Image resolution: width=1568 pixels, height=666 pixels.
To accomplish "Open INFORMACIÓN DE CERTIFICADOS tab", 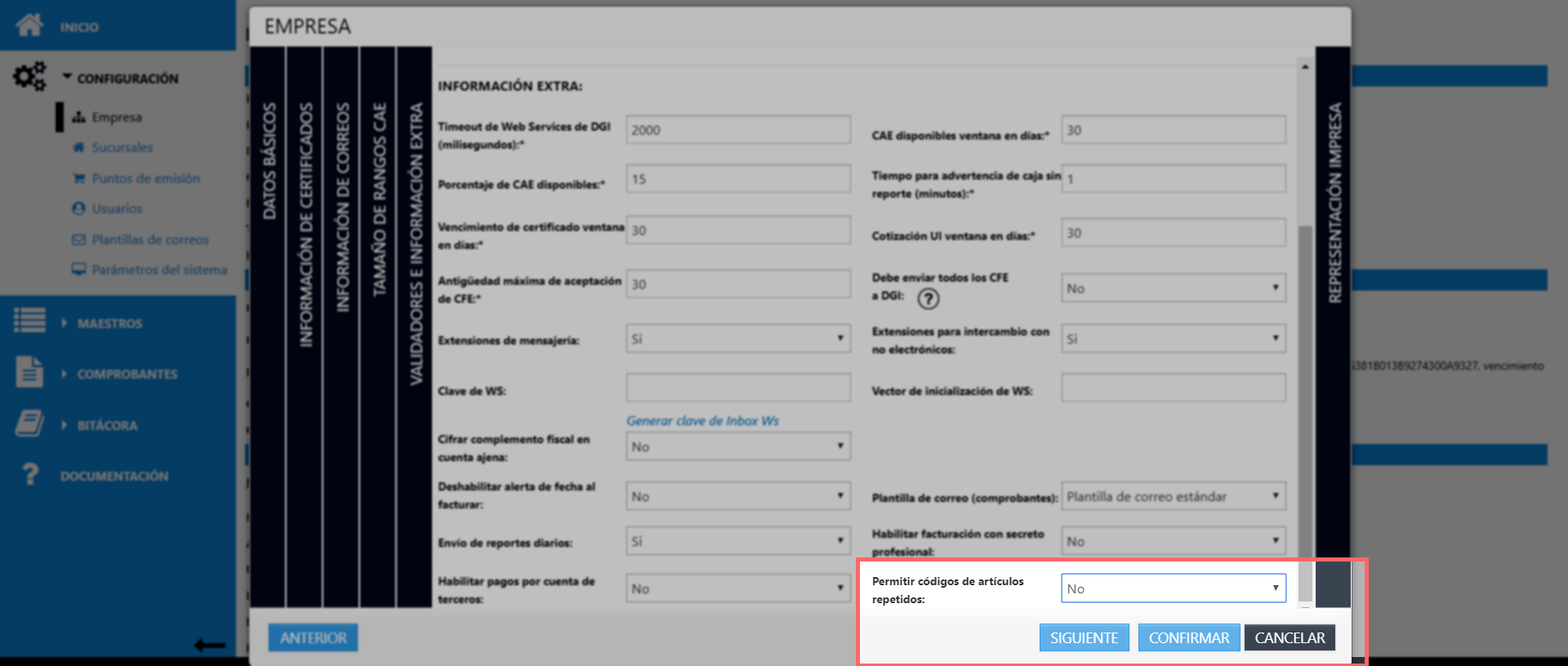I will [305, 224].
